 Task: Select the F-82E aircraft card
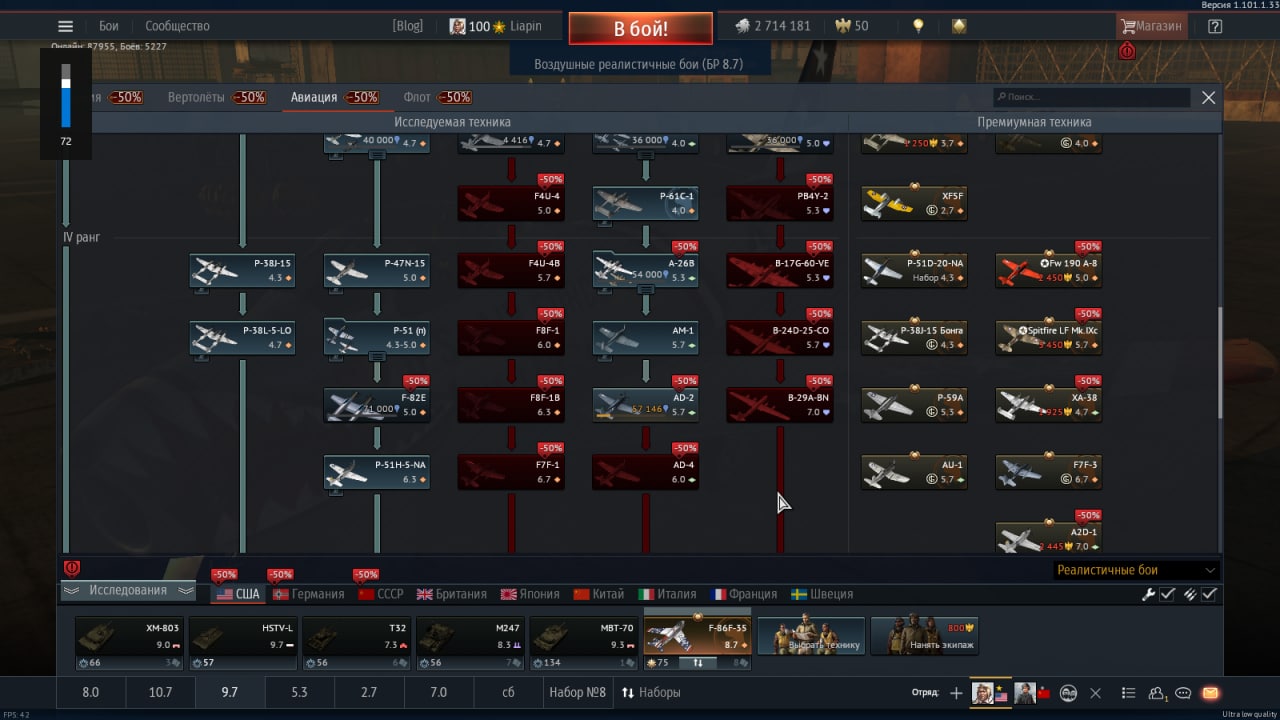(377, 405)
